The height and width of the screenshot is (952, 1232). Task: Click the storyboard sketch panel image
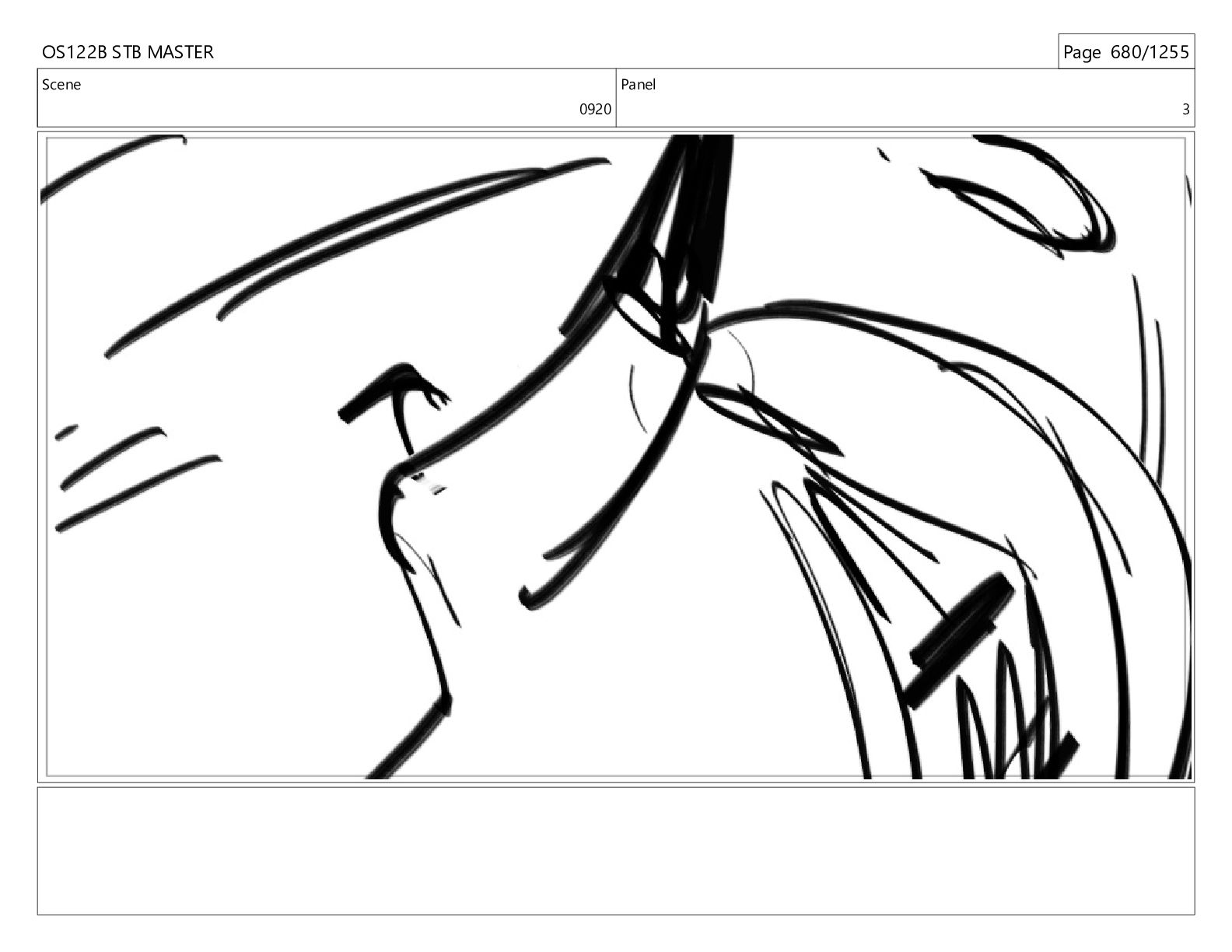pyautogui.click(x=616, y=457)
